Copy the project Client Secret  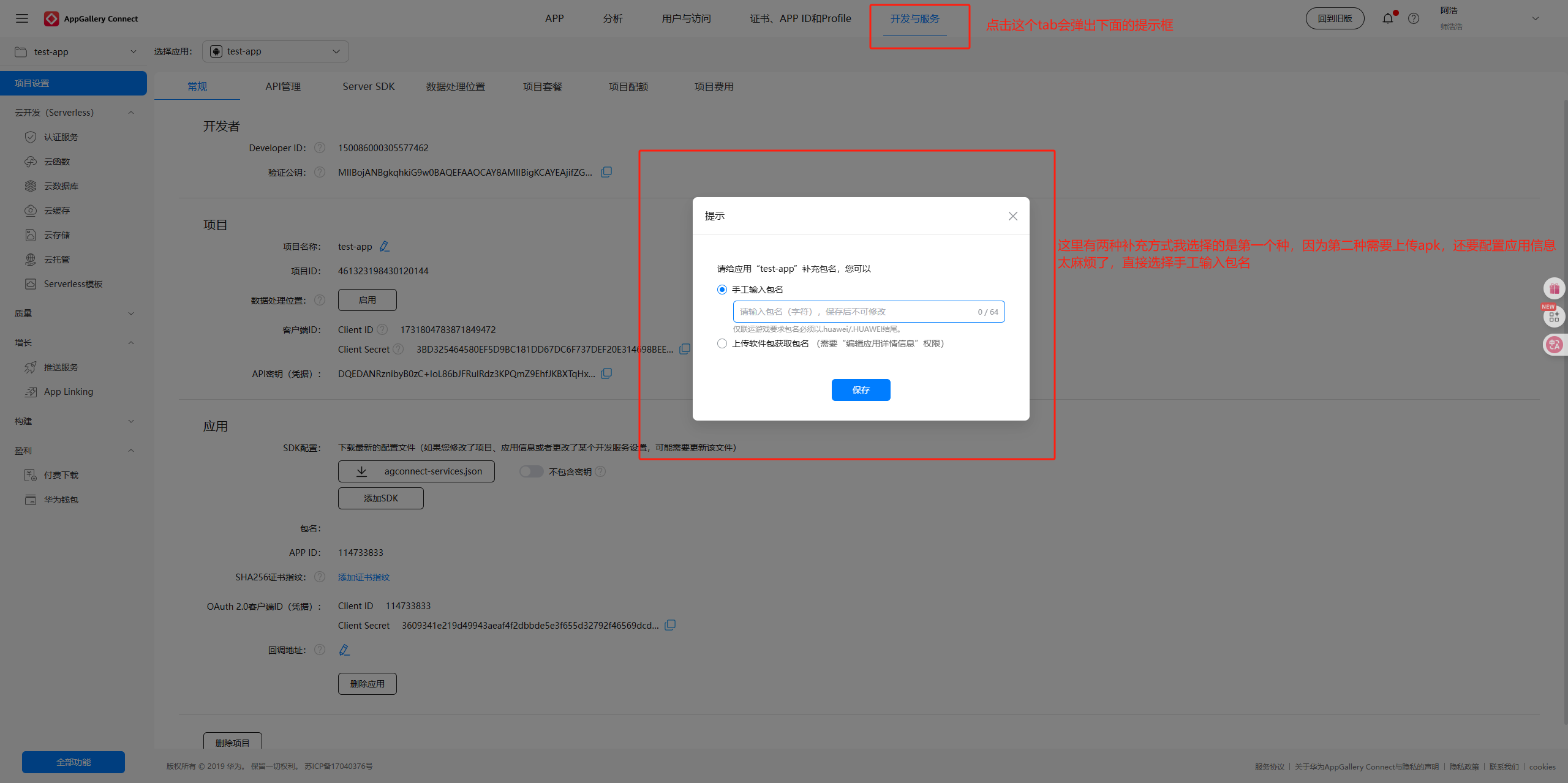685,349
